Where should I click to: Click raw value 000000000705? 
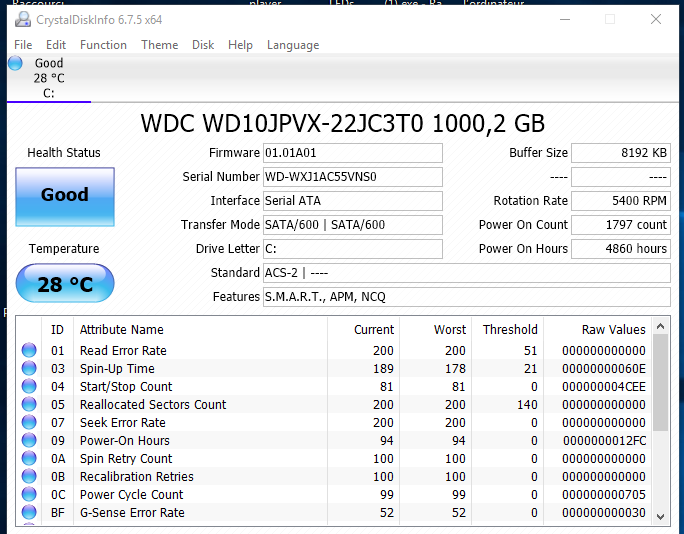click(x=604, y=494)
